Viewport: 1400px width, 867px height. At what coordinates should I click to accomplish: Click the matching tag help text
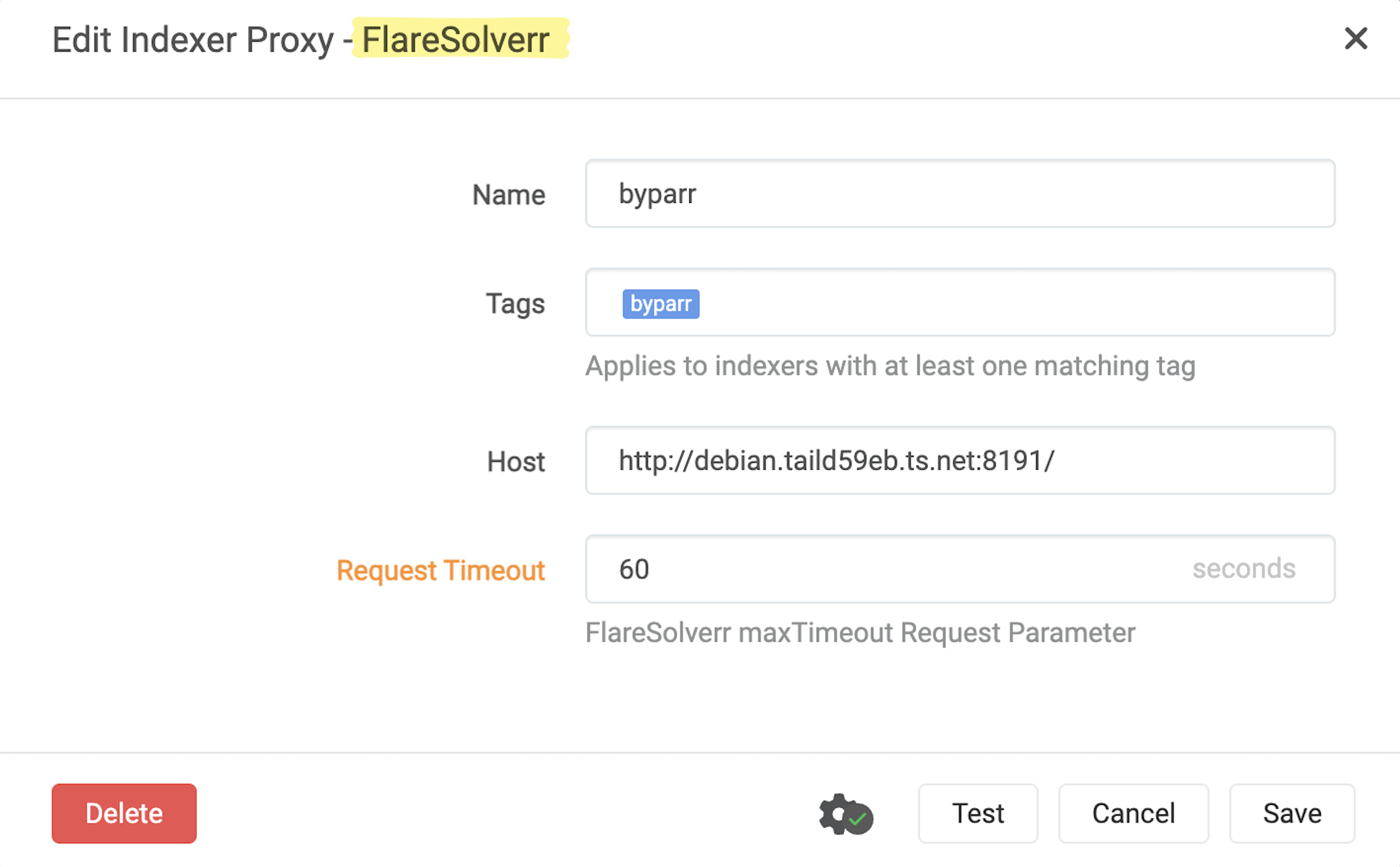click(890, 366)
